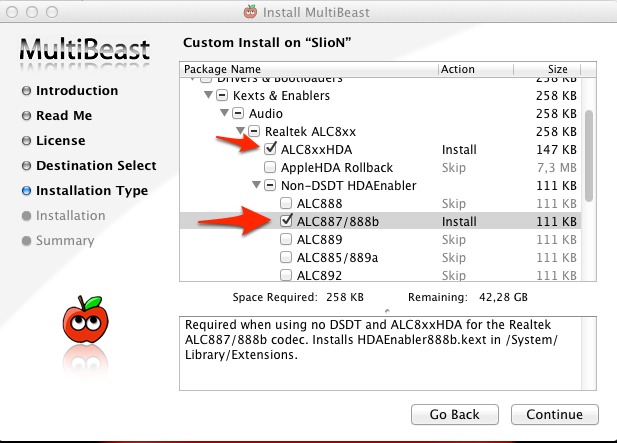This screenshot has height=443, width=617.
Task: Click the Installation Type step label
Action: point(92,190)
